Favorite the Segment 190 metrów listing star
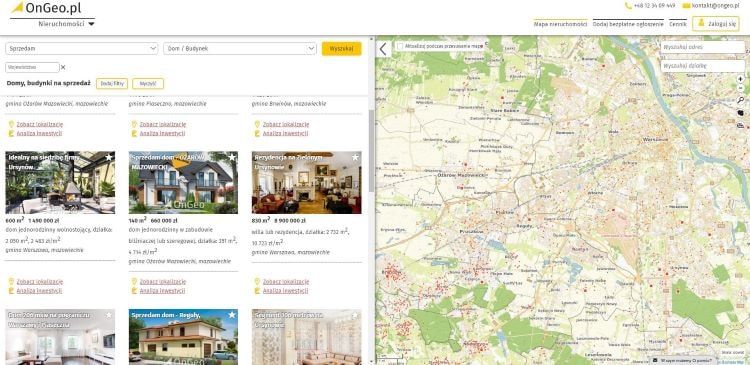The width and height of the screenshot is (750, 365). coord(355,315)
